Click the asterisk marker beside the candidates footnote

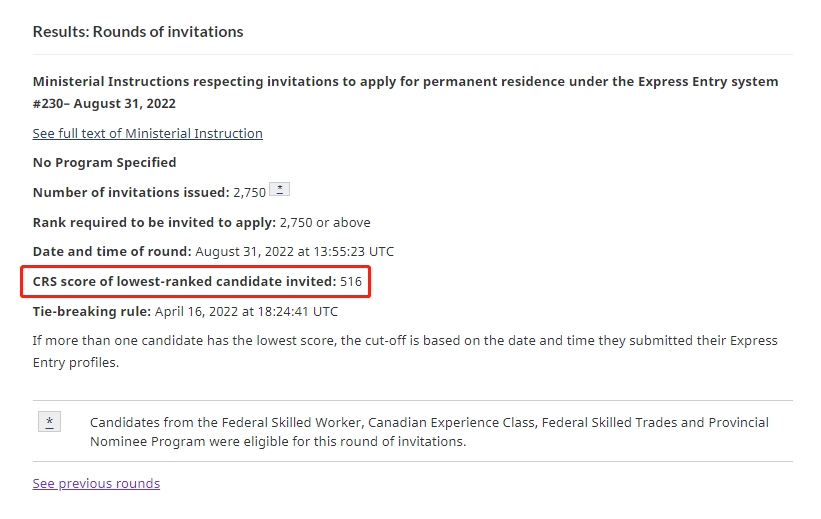pyautogui.click(x=49, y=421)
